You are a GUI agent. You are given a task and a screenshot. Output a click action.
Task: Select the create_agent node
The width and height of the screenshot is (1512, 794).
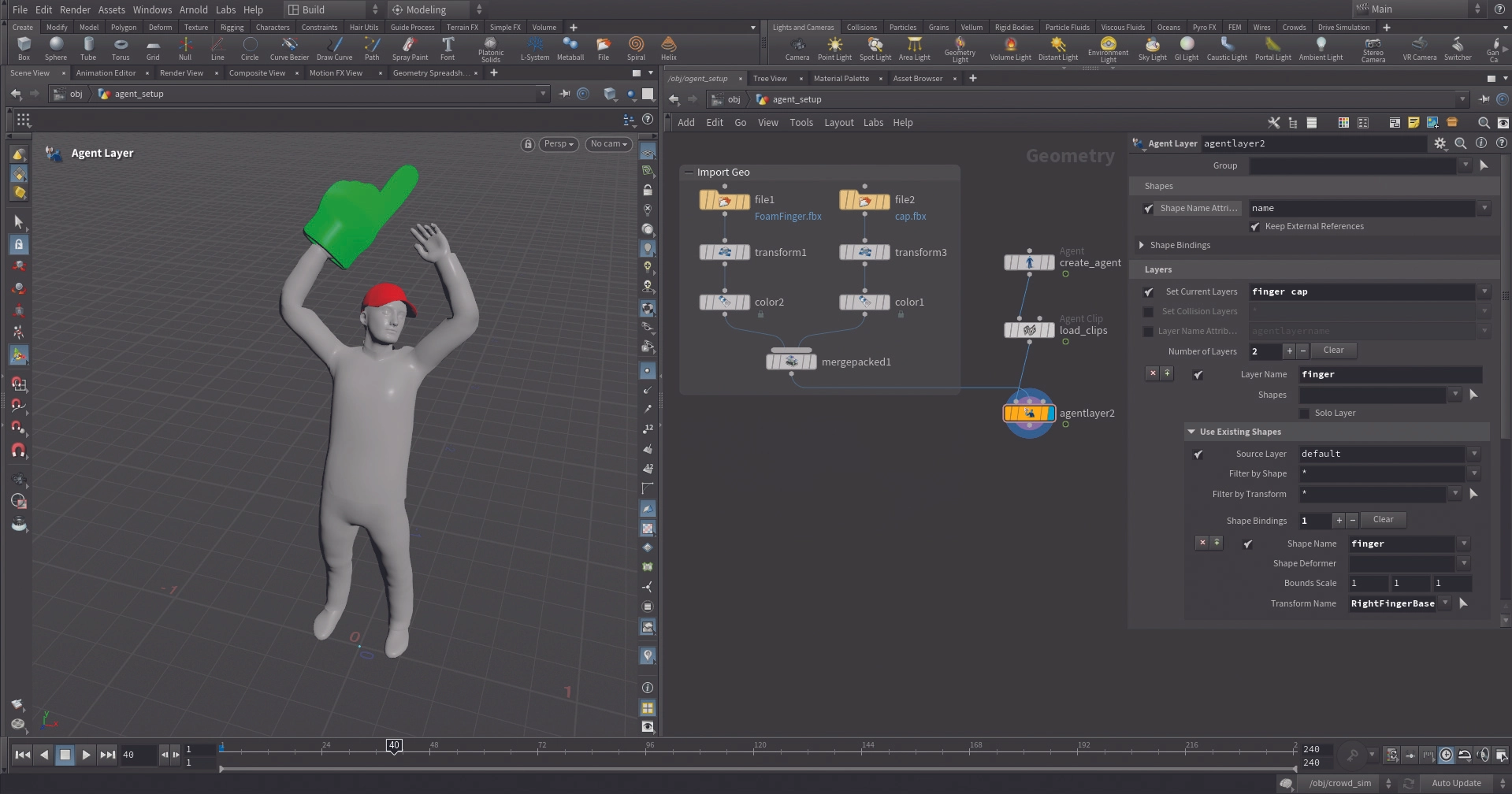[x=1029, y=262]
